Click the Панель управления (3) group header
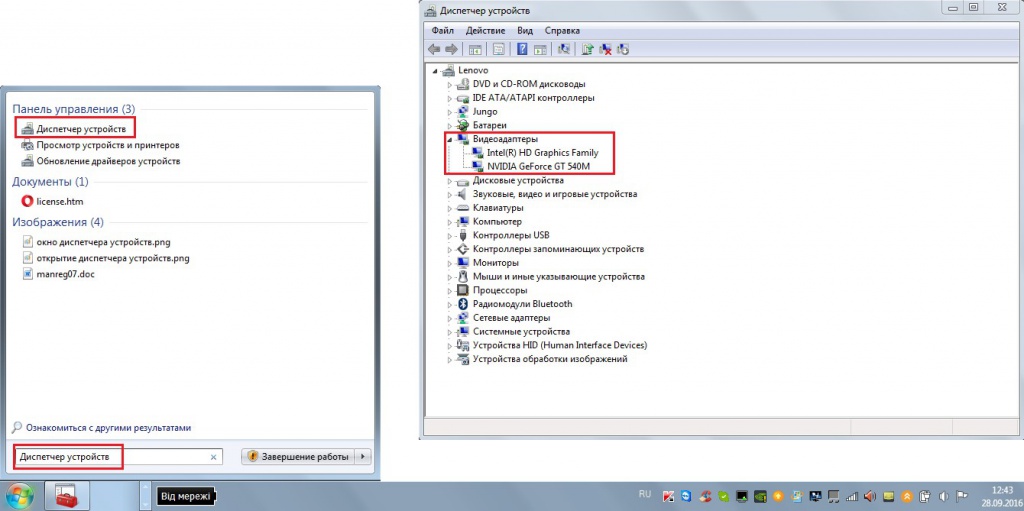Image resolution: width=1024 pixels, height=511 pixels. pos(74,109)
